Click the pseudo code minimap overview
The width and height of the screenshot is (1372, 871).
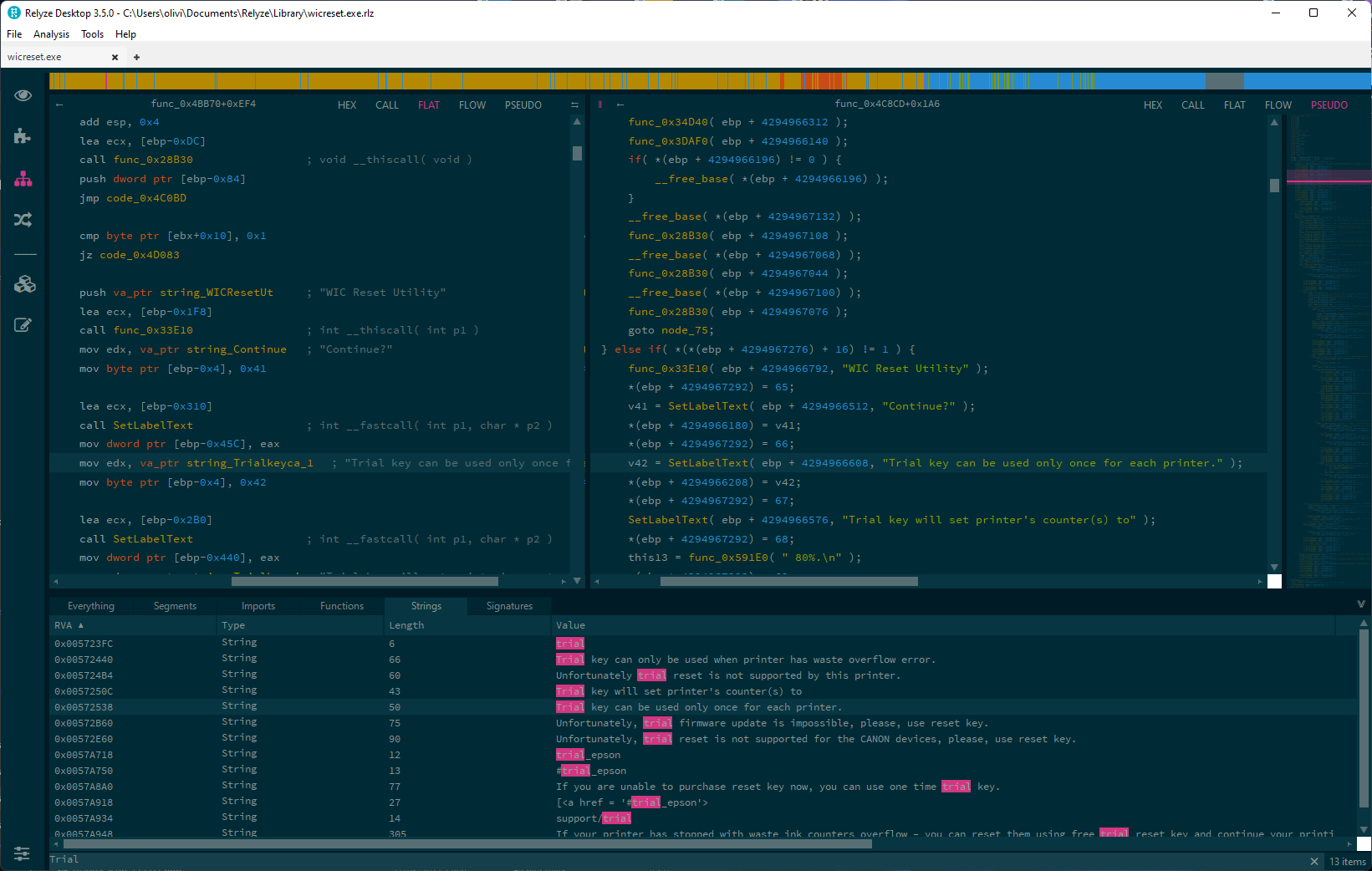tap(1329, 351)
